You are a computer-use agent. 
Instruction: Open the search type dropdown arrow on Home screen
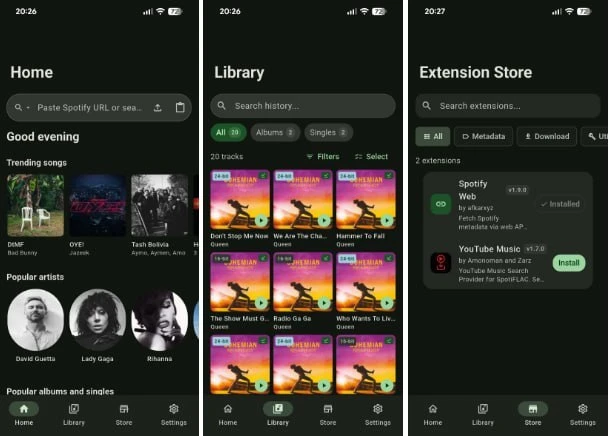coord(28,108)
